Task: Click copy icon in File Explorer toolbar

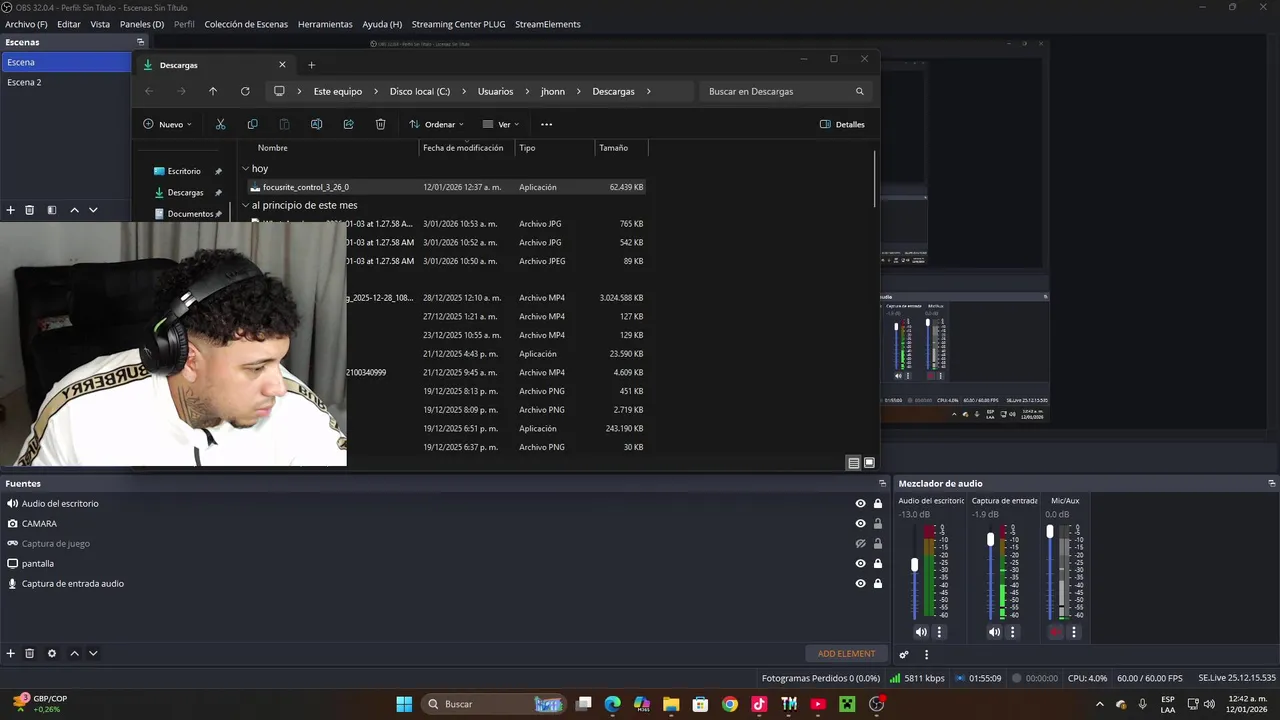Action: [252, 124]
